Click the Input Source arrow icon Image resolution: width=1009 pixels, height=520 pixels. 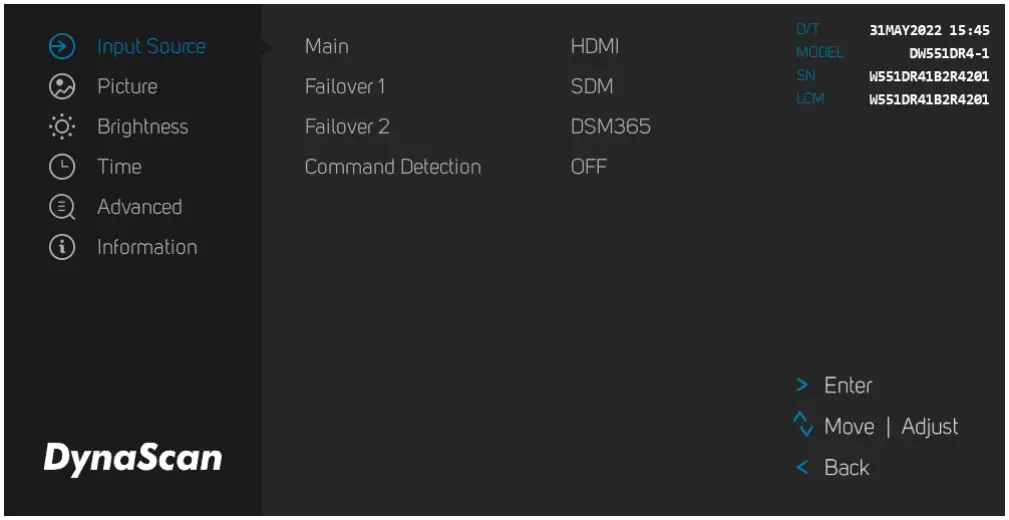point(62,46)
